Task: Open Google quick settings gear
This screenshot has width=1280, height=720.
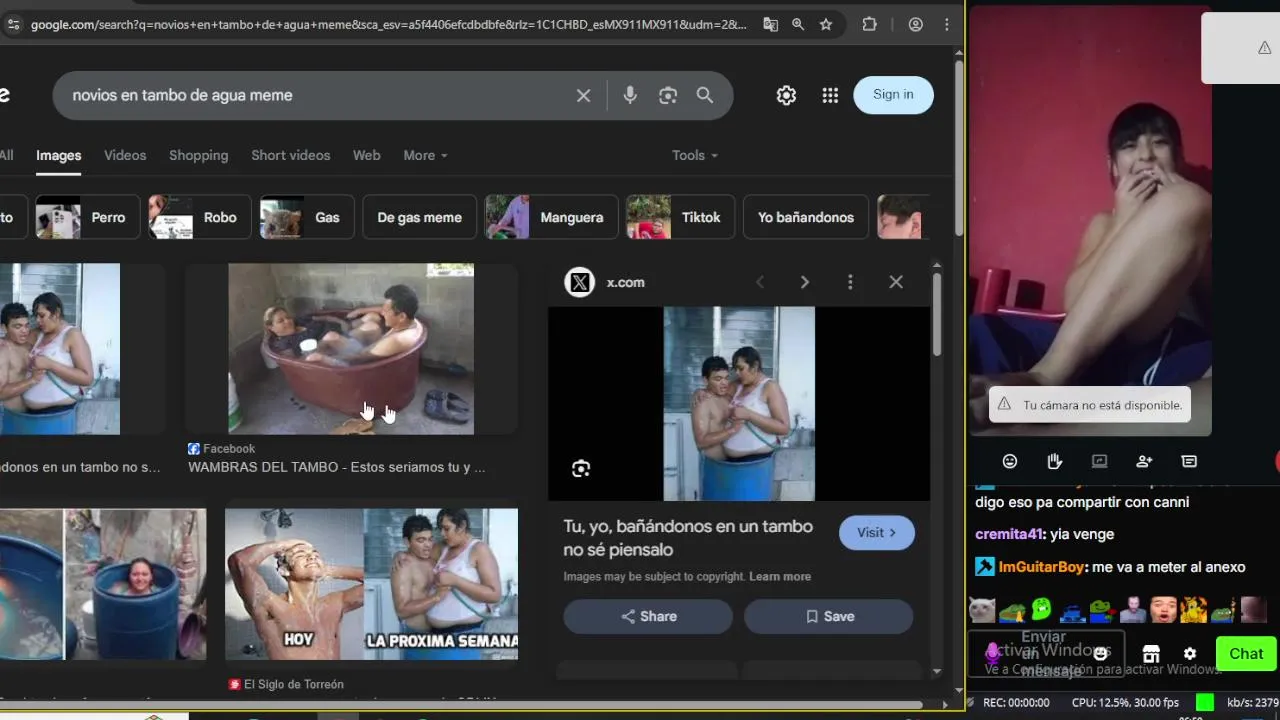Action: pyautogui.click(x=786, y=95)
